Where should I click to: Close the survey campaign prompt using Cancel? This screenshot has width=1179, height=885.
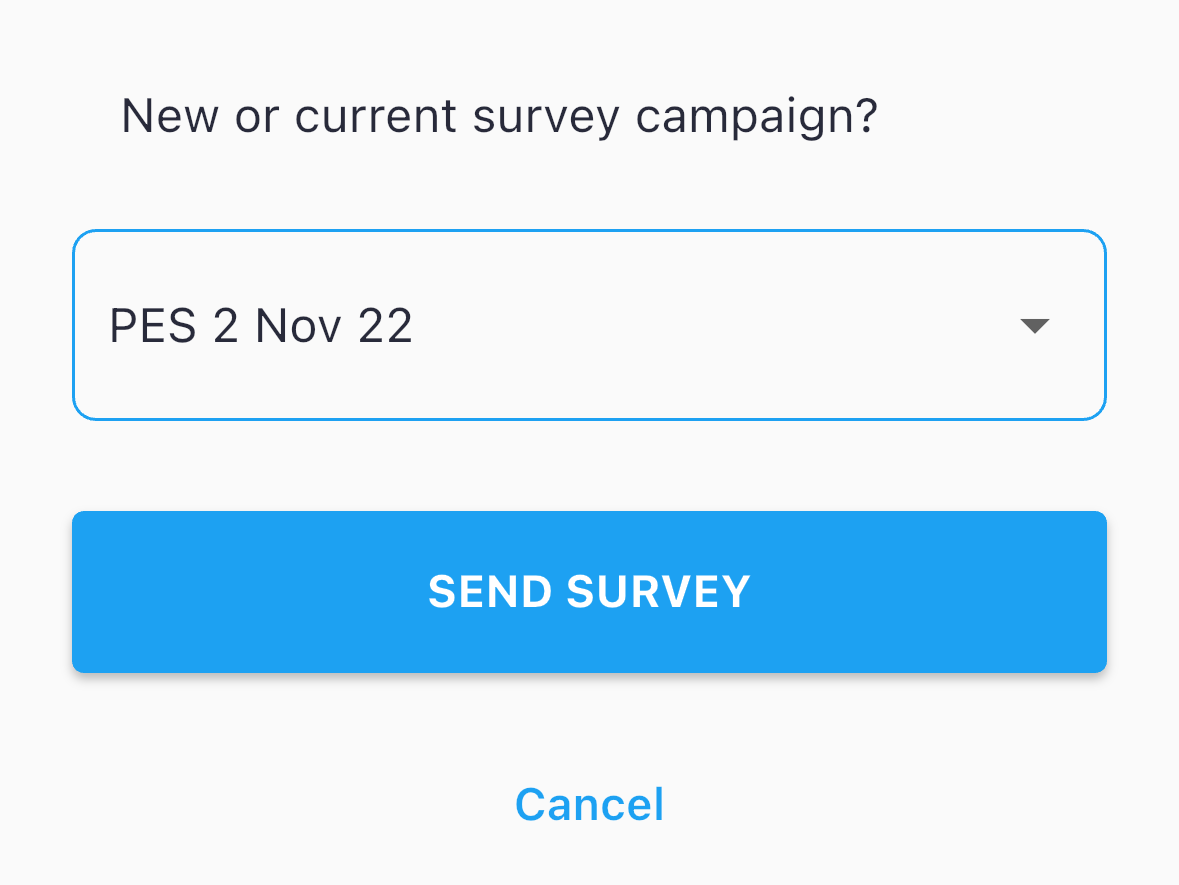click(589, 804)
